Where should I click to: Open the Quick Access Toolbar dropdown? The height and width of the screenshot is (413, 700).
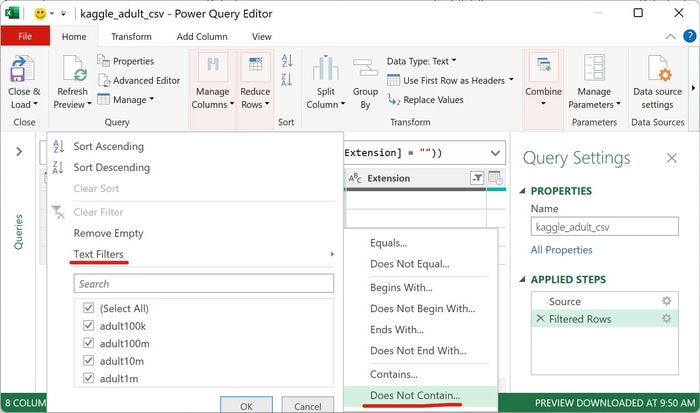coord(63,14)
